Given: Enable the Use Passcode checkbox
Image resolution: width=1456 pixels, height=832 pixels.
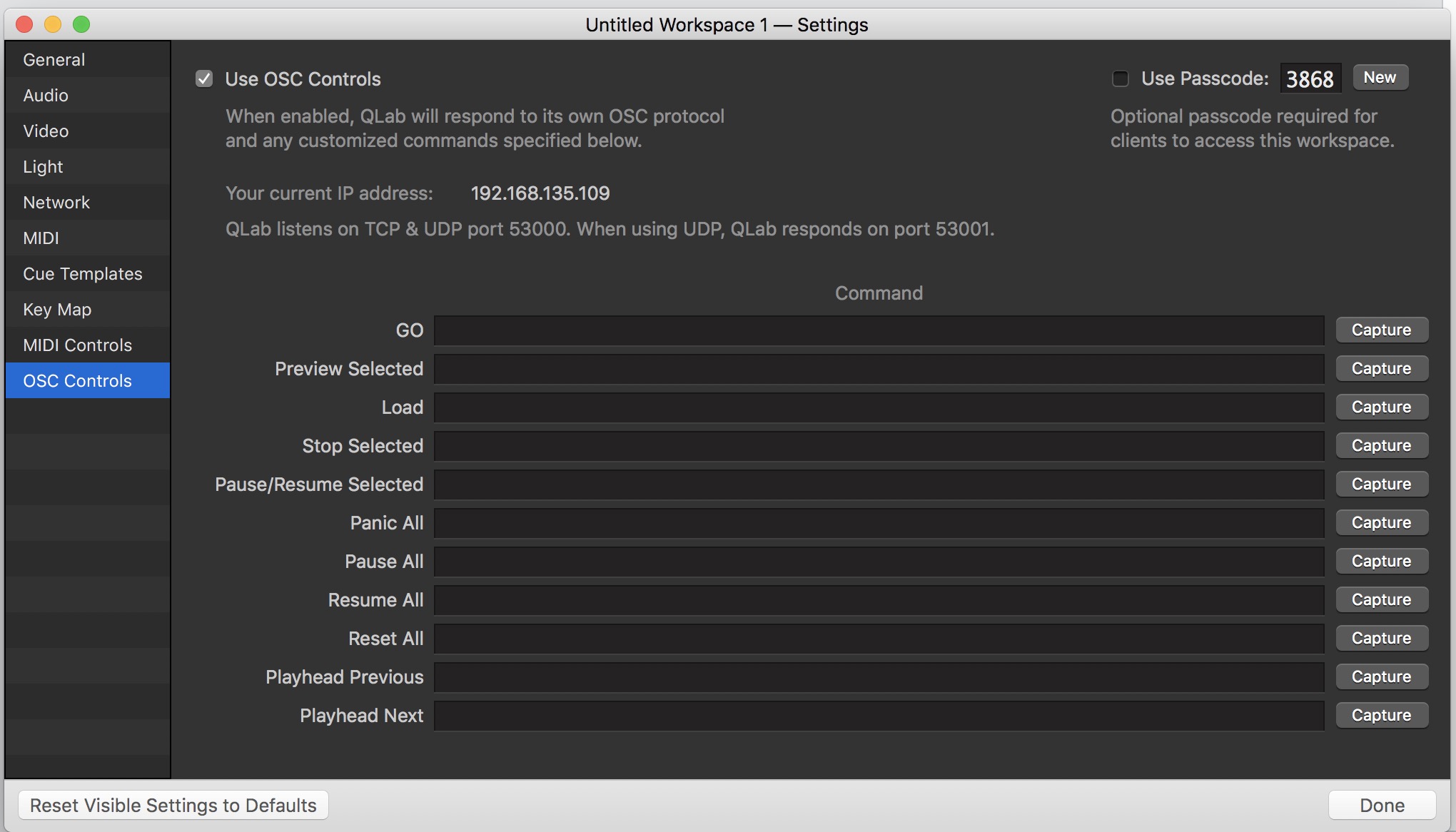Looking at the screenshot, I should pyautogui.click(x=1121, y=78).
